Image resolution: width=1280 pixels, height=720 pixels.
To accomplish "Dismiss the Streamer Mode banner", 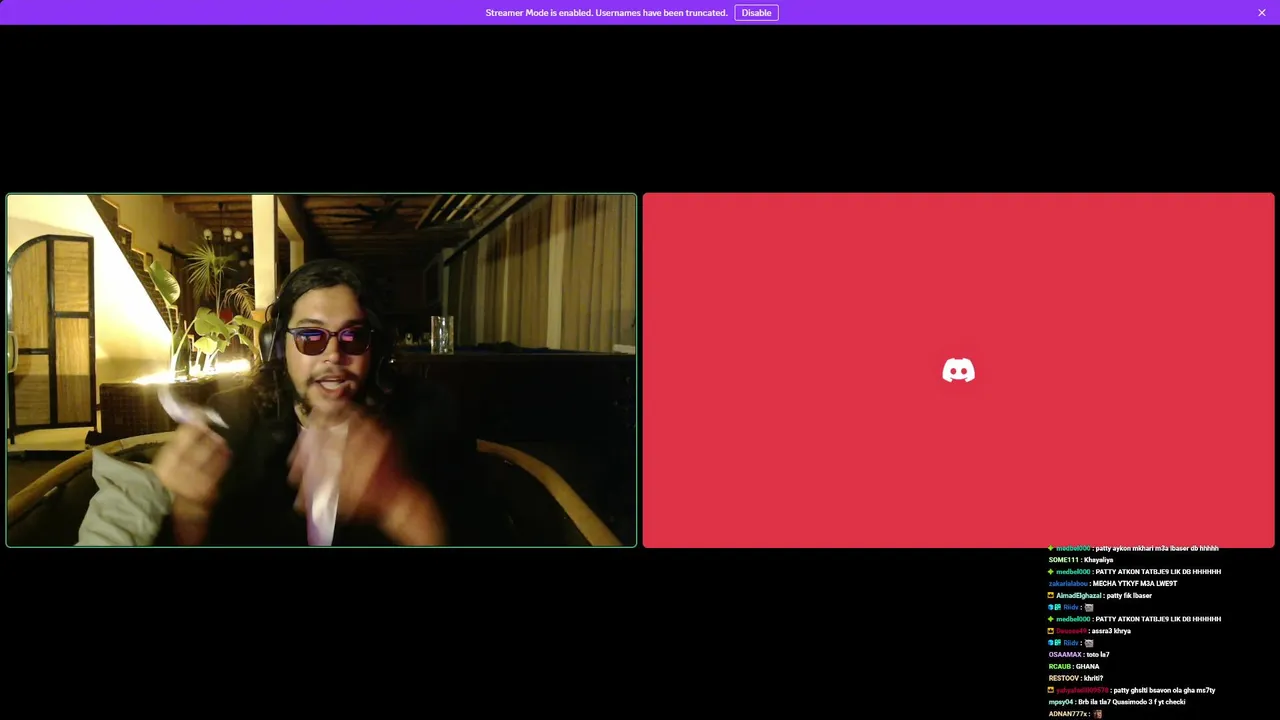I will (x=1262, y=13).
